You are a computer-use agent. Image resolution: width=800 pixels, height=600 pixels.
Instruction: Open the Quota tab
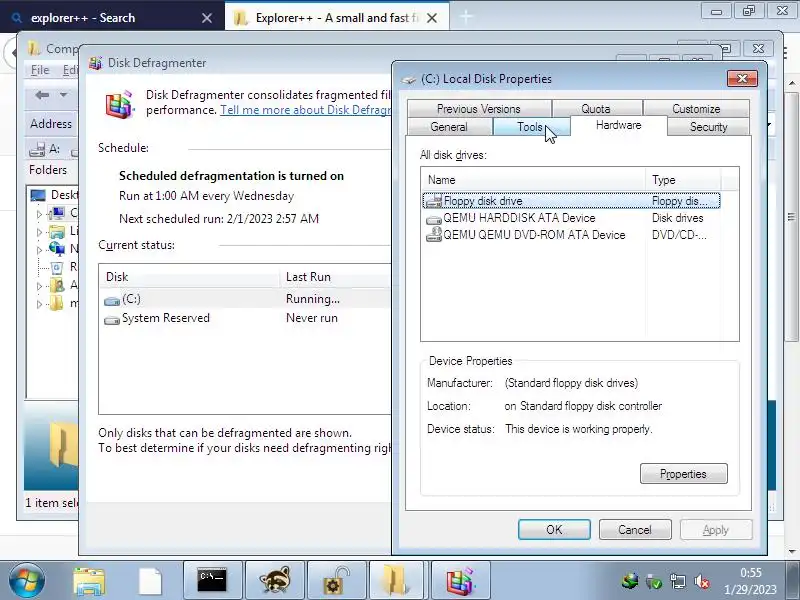click(596, 109)
